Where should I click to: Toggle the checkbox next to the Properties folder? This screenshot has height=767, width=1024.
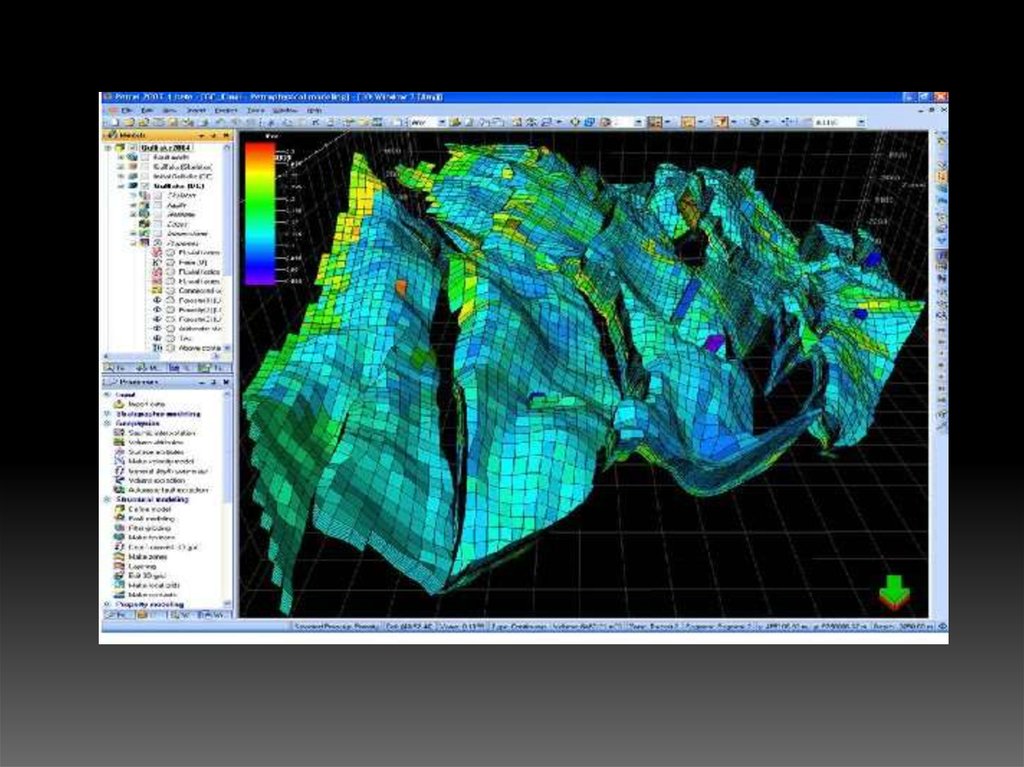[156, 241]
